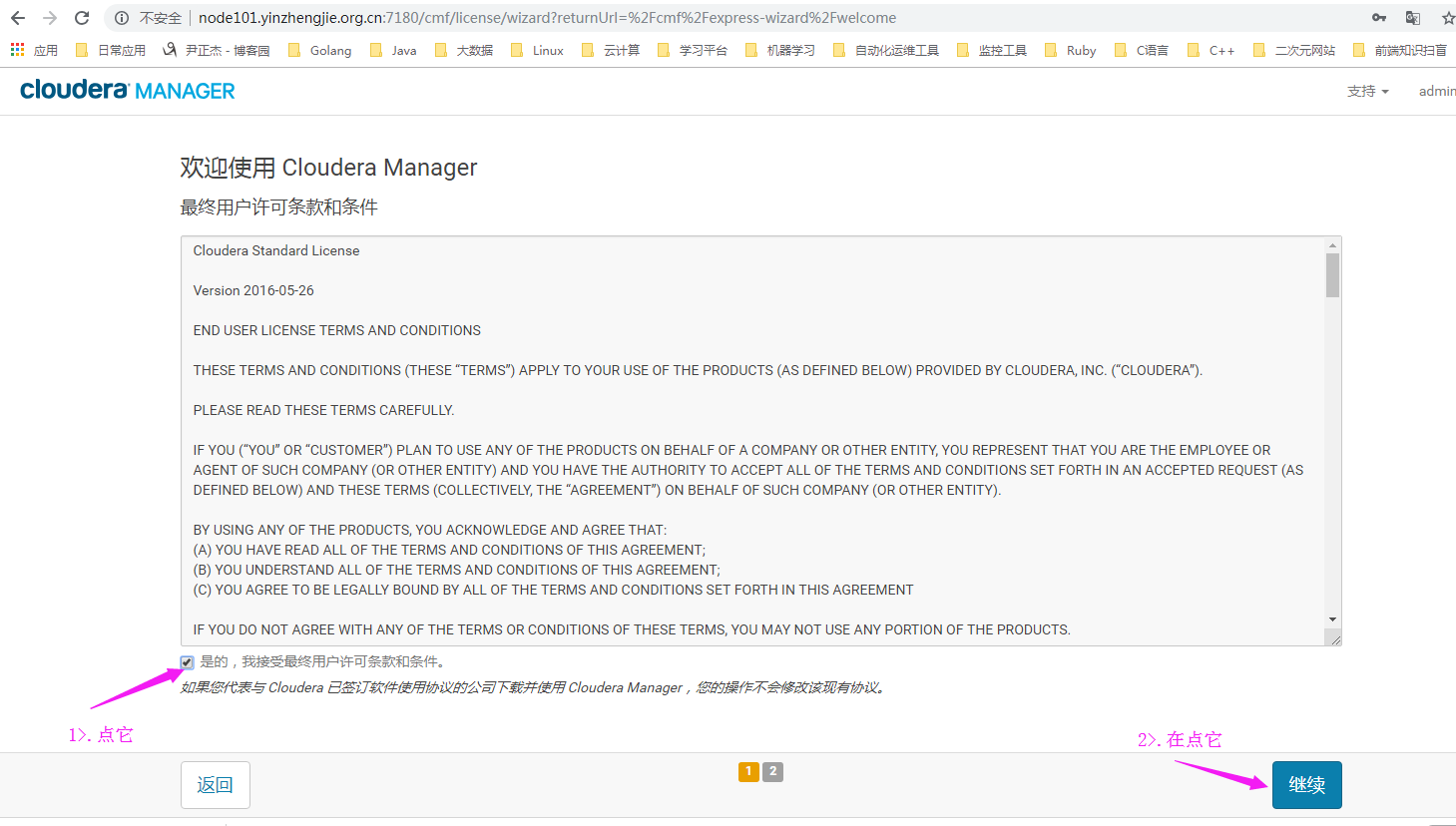Viewport: 1456px width, 826px height.
Task: Open the 前端知识扫盲 bookmark folder
Action: [x=1400, y=50]
